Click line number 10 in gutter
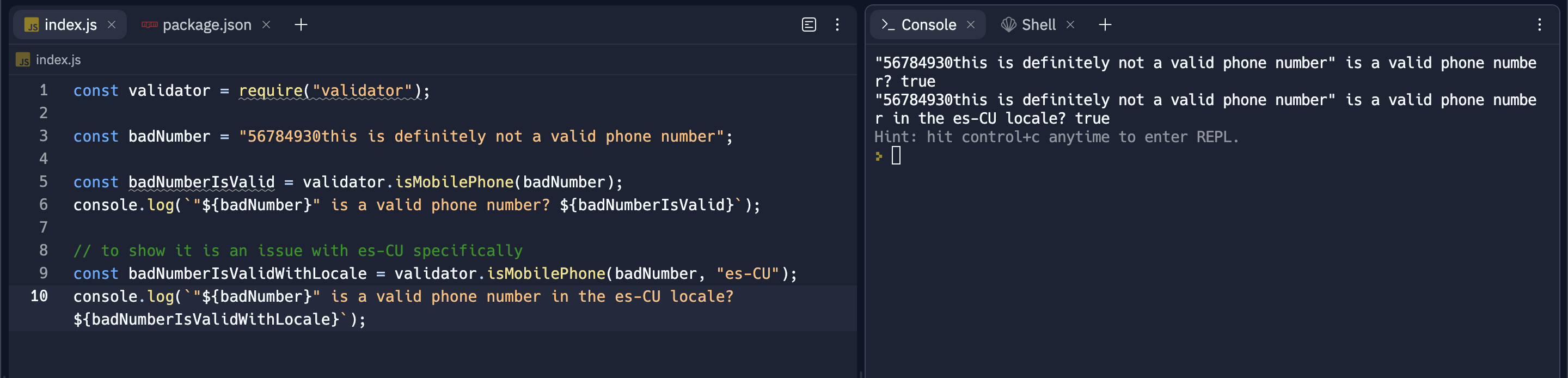 tap(39, 296)
